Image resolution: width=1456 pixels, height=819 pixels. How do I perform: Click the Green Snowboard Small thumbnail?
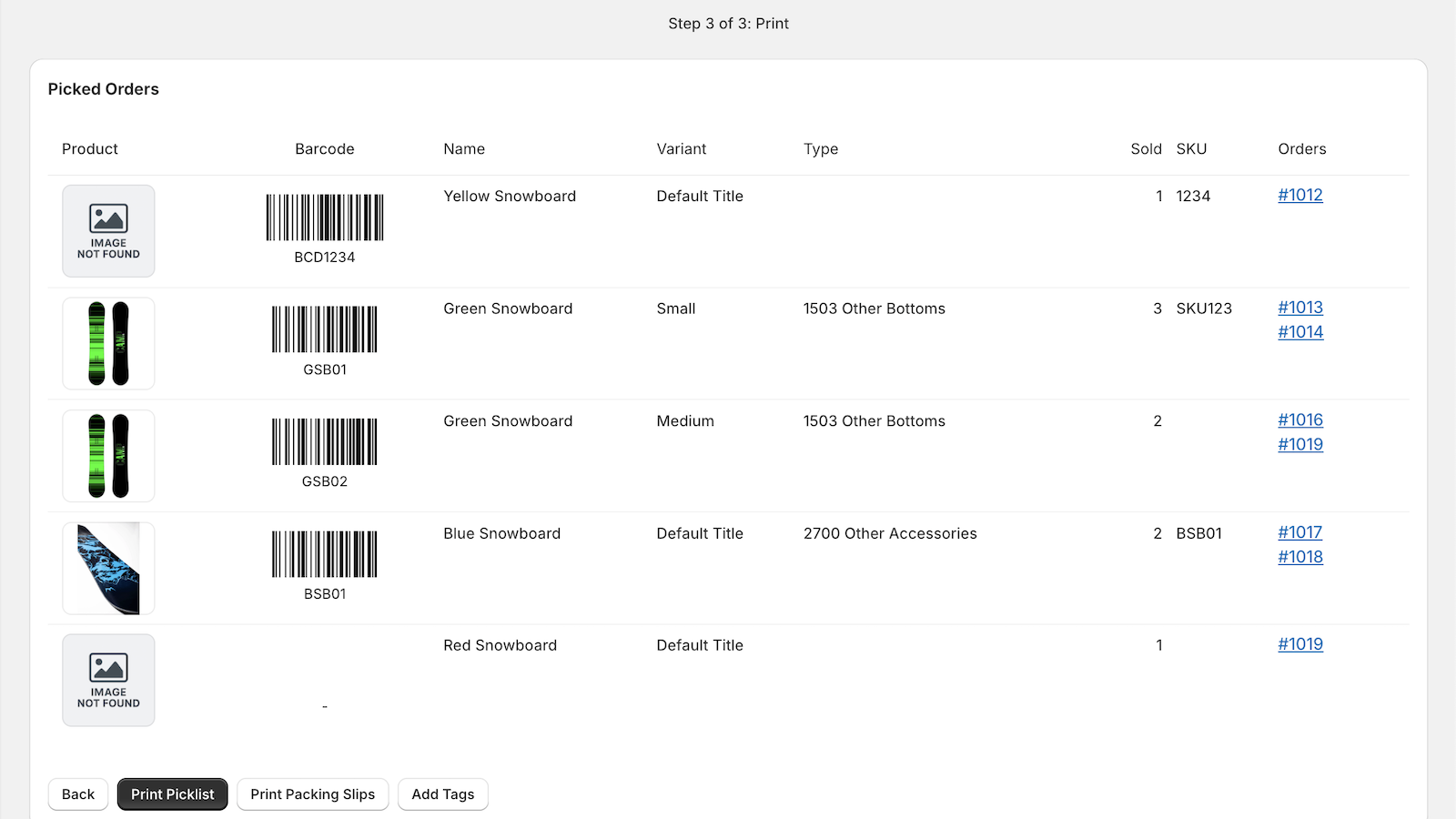pos(108,343)
